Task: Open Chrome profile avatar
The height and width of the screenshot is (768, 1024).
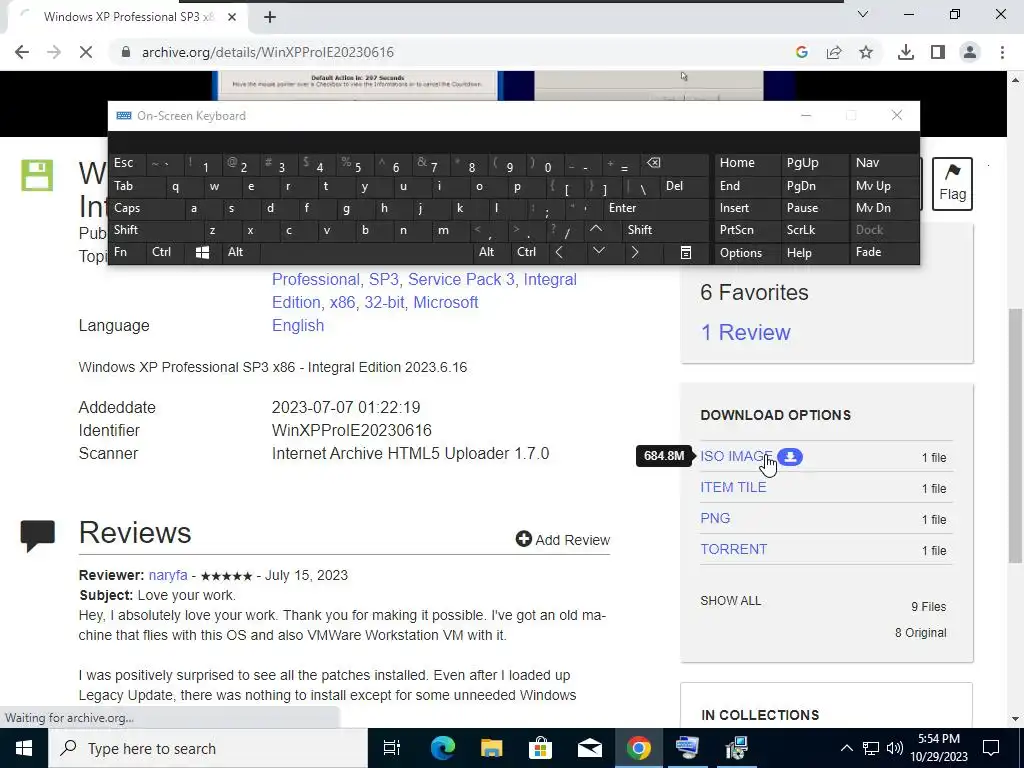Action: [970, 52]
